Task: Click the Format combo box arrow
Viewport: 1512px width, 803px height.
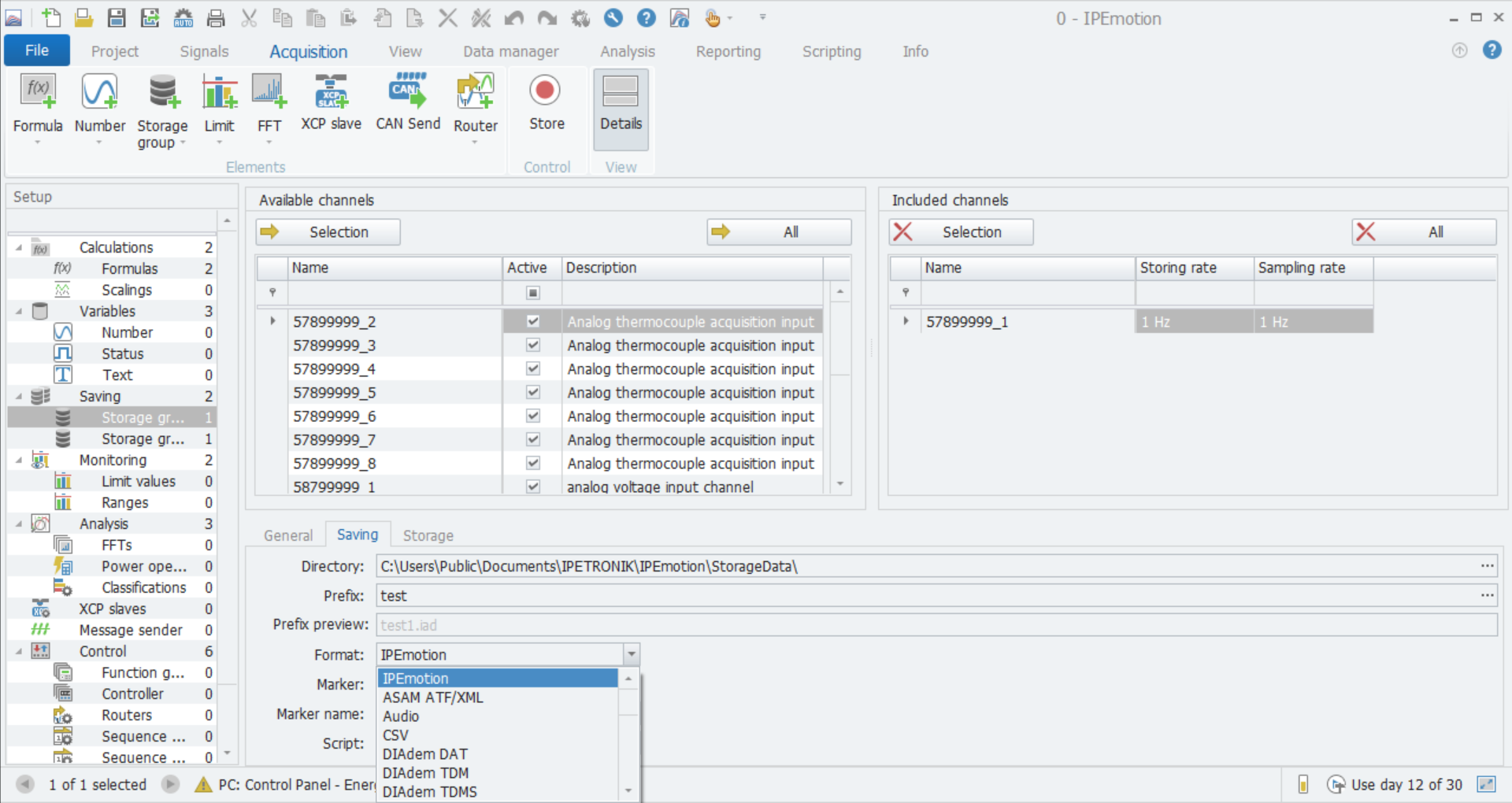Action: tap(631, 654)
